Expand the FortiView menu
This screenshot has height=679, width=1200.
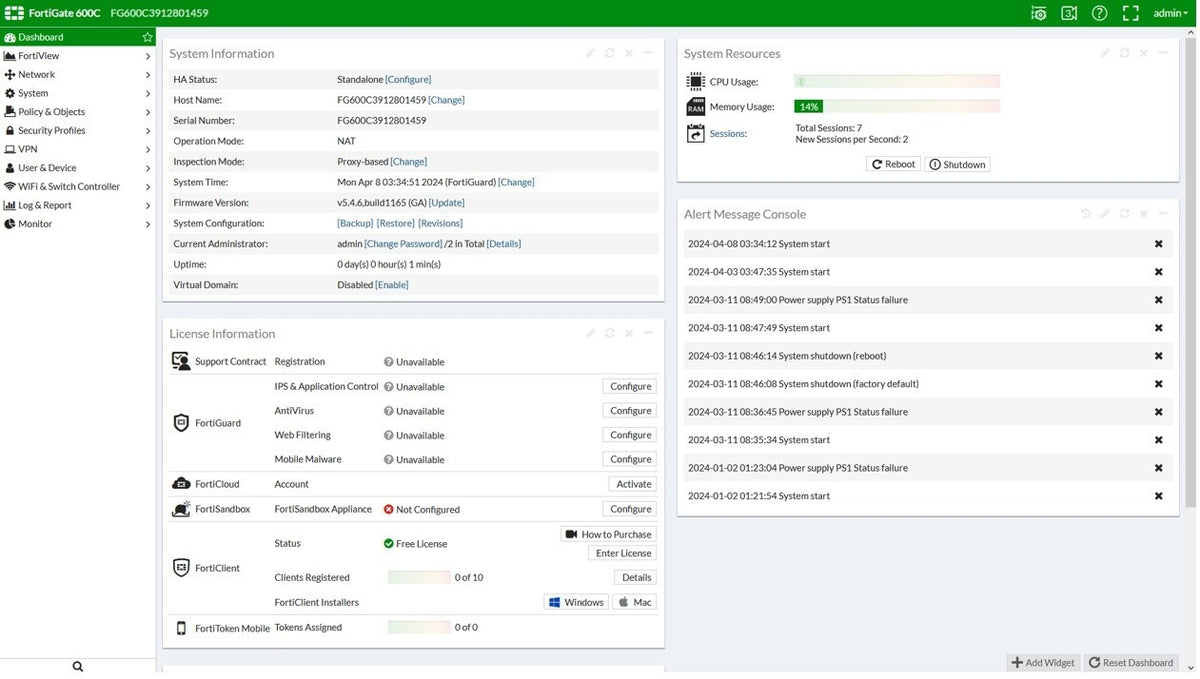[78, 56]
